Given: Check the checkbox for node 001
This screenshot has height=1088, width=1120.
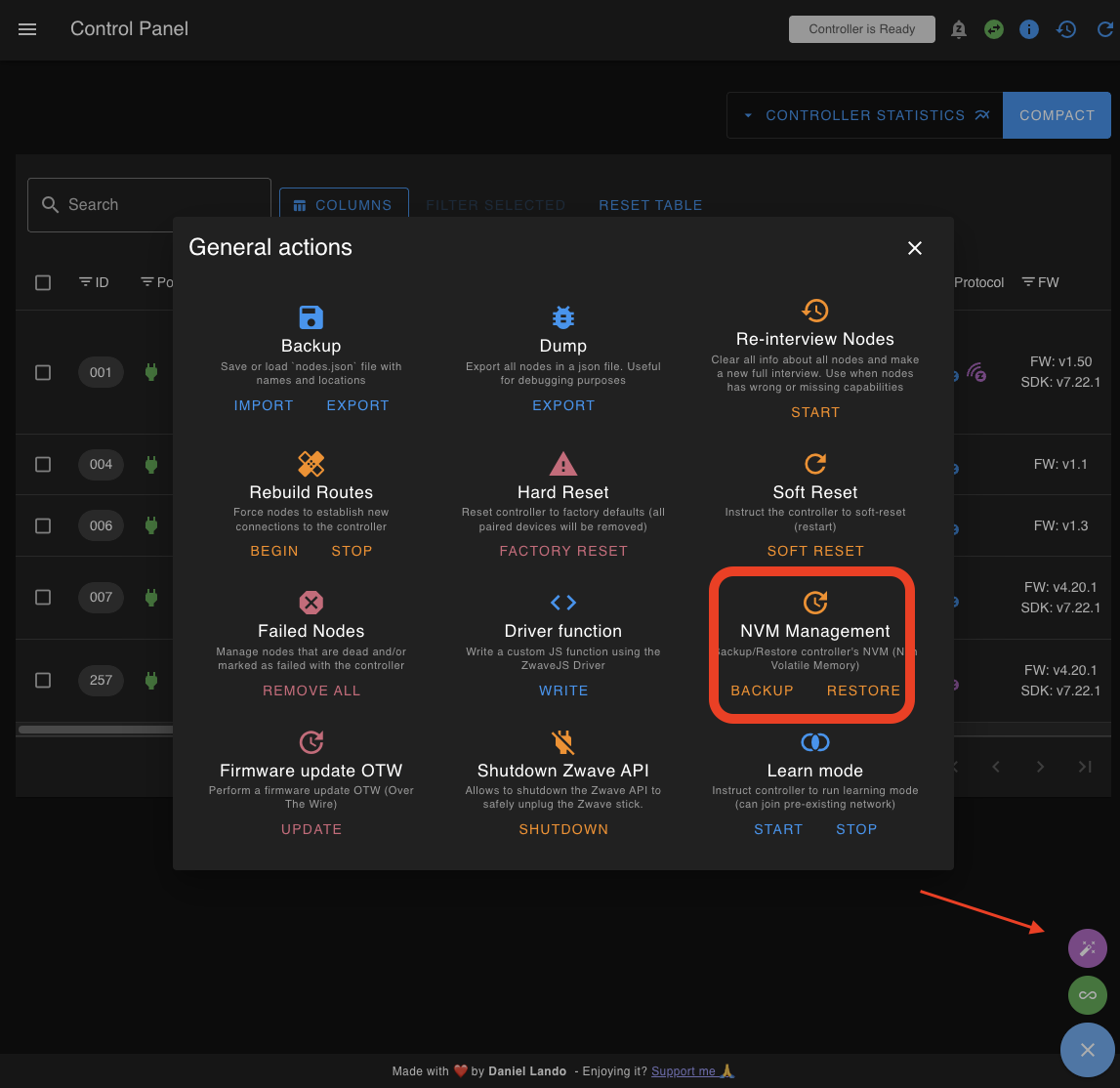Looking at the screenshot, I should (x=43, y=372).
